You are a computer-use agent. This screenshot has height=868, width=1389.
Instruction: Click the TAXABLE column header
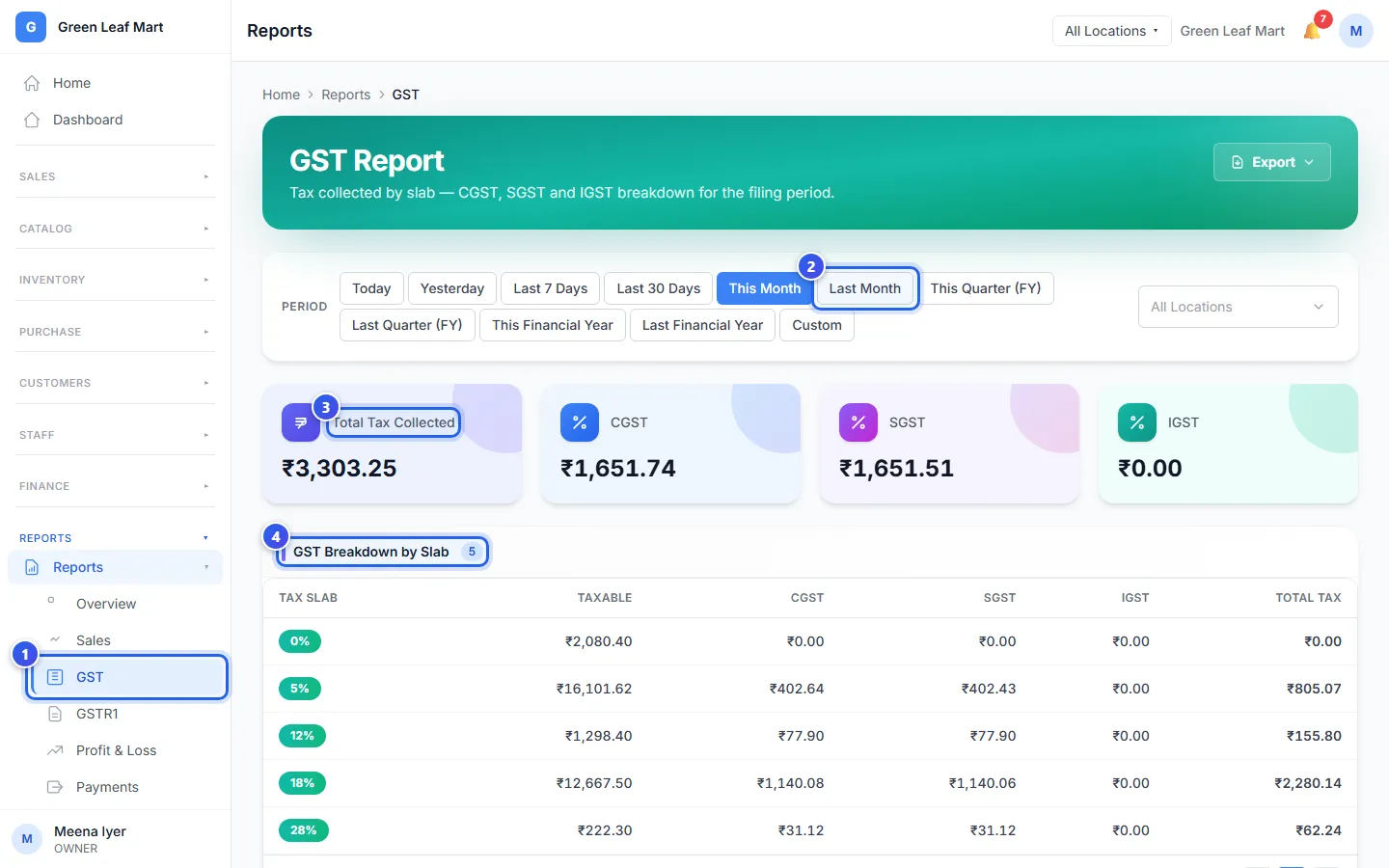[x=605, y=598]
